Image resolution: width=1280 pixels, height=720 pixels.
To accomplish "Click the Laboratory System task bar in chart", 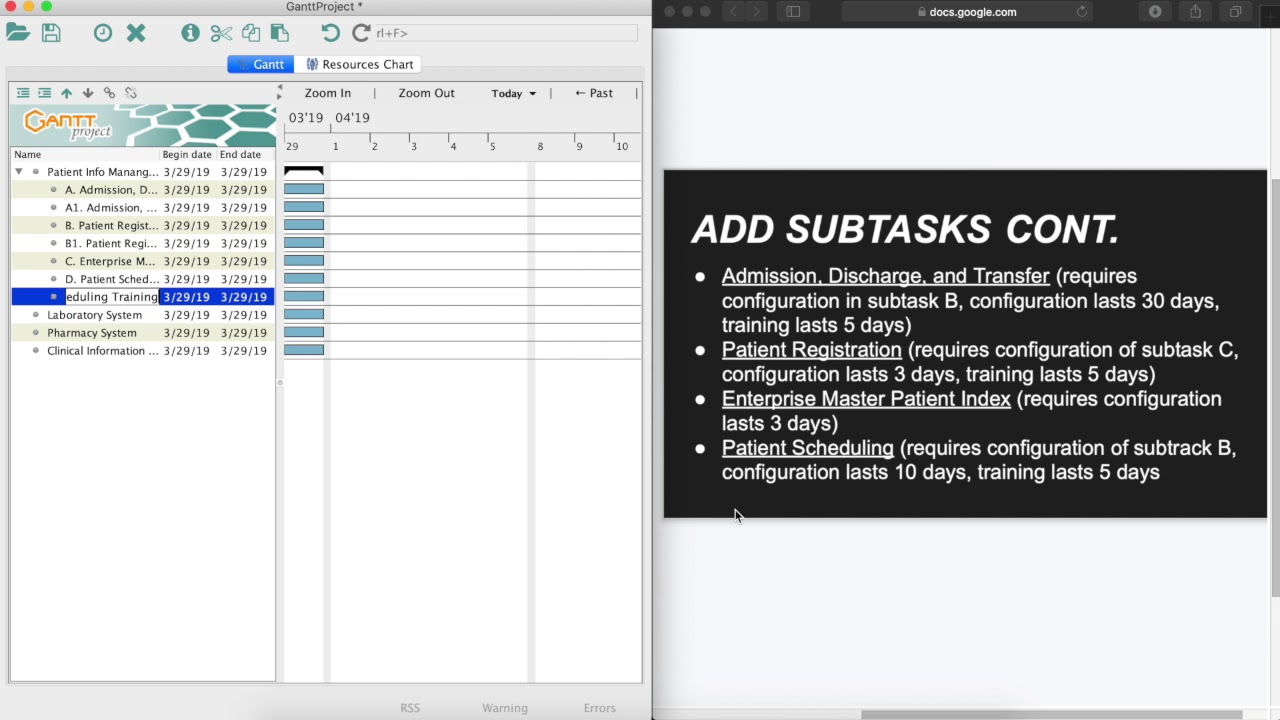I will click(304, 314).
